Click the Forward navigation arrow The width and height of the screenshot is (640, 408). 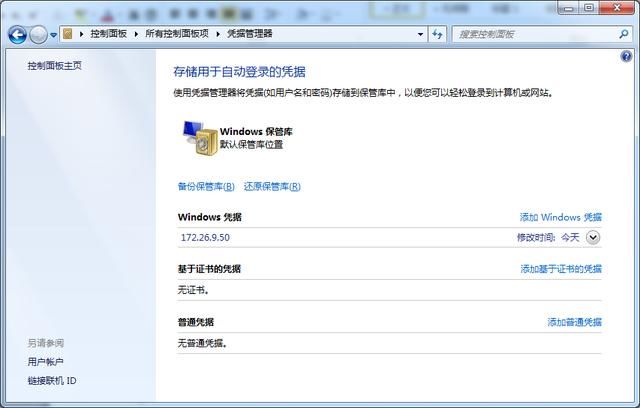[x=38, y=34]
